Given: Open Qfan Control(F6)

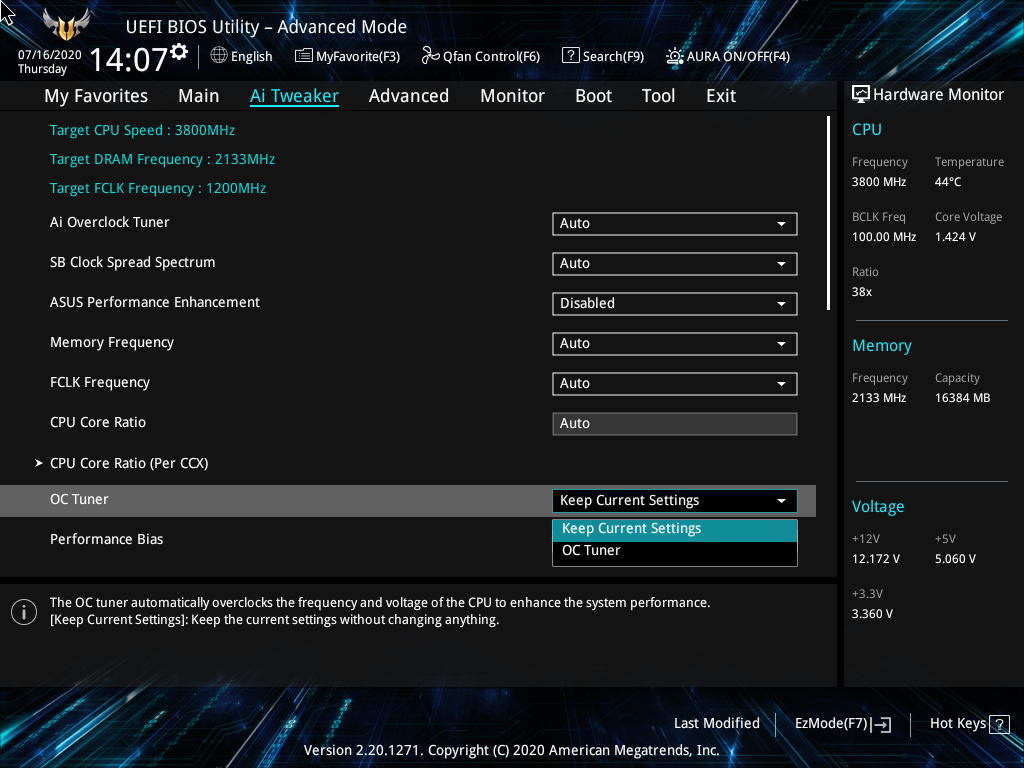Looking at the screenshot, I should 481,56.
